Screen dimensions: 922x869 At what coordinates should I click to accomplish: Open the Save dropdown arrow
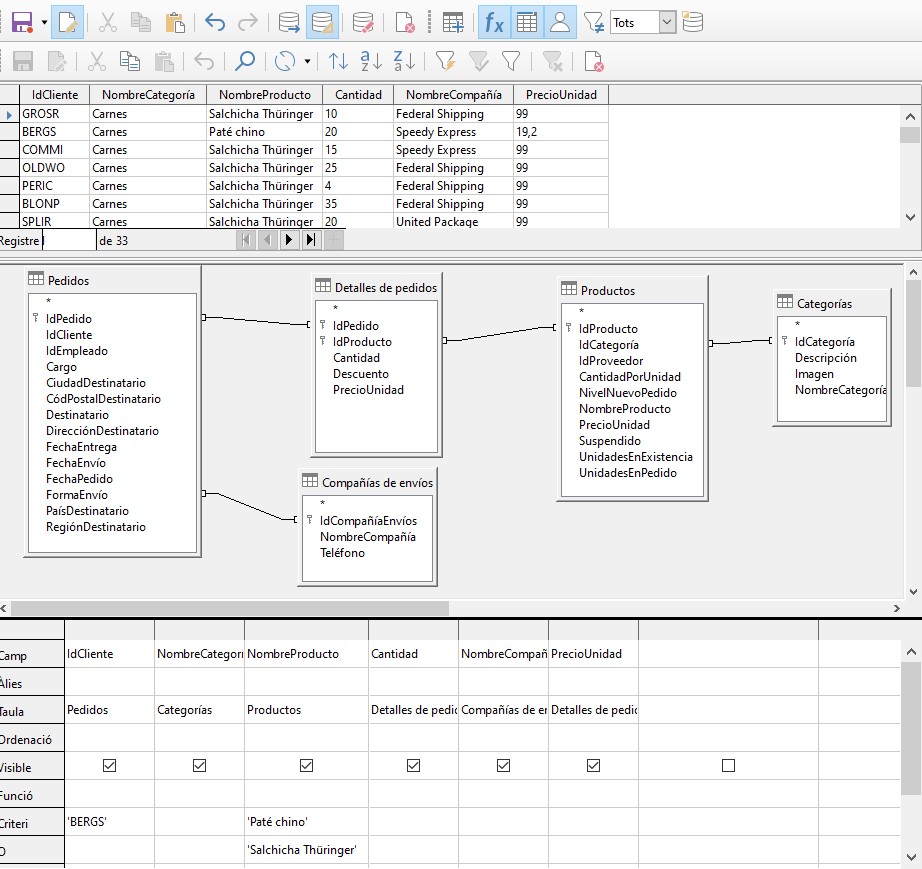[44, 22]
